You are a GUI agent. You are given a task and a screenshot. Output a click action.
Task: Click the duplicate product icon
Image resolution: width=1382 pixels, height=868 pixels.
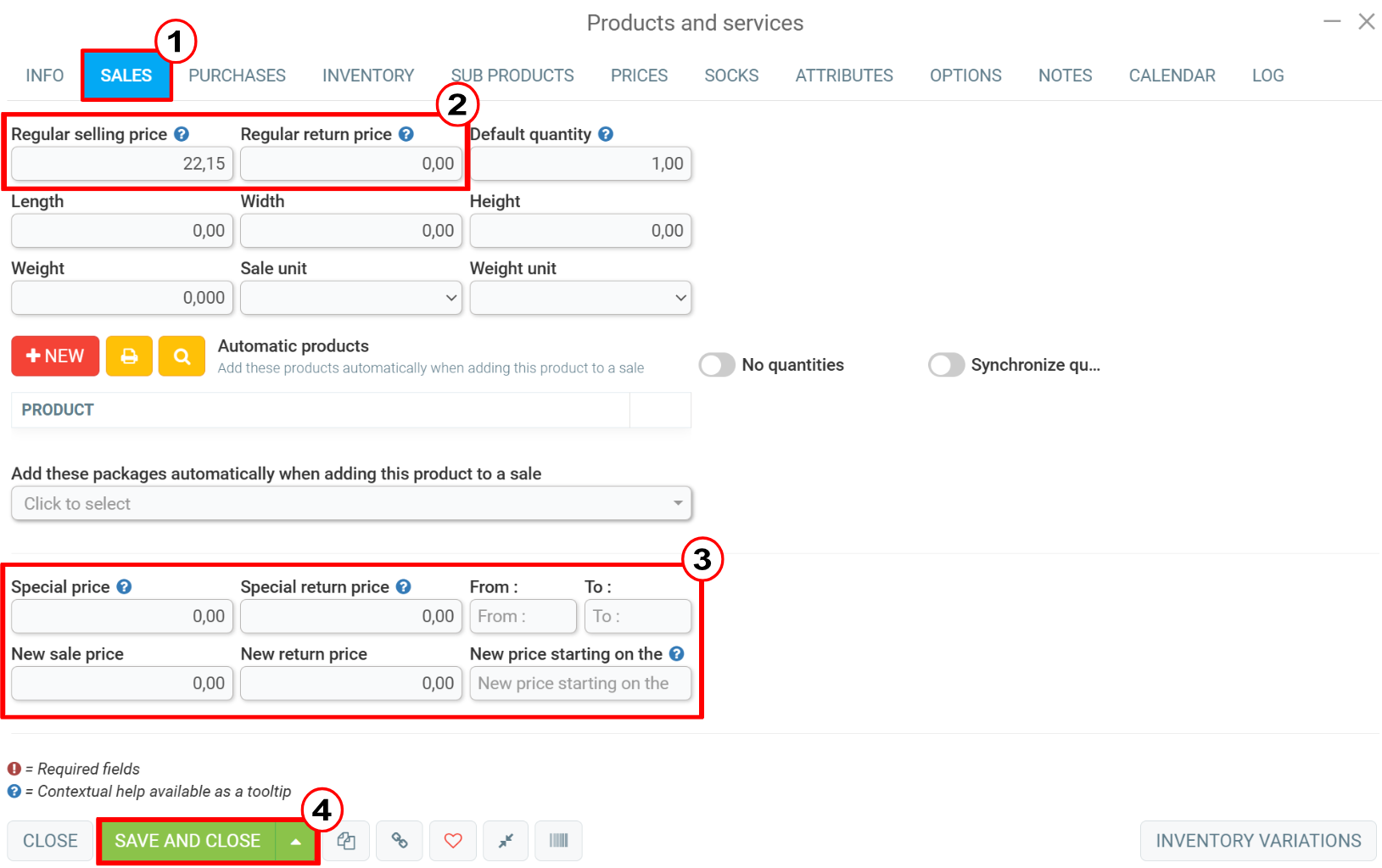coord(346,841)
